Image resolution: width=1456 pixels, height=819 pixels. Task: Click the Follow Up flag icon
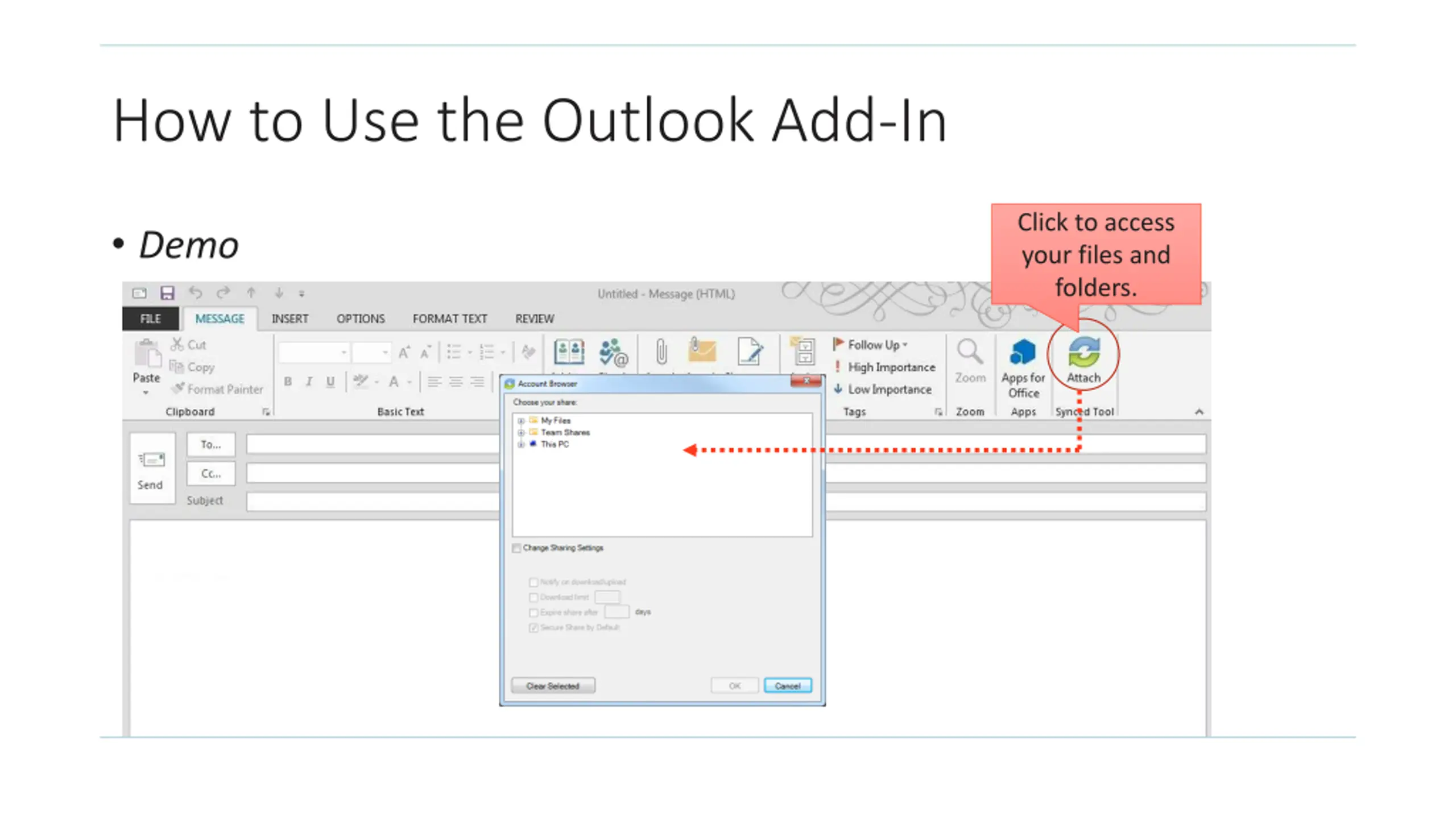pos(838,344)
